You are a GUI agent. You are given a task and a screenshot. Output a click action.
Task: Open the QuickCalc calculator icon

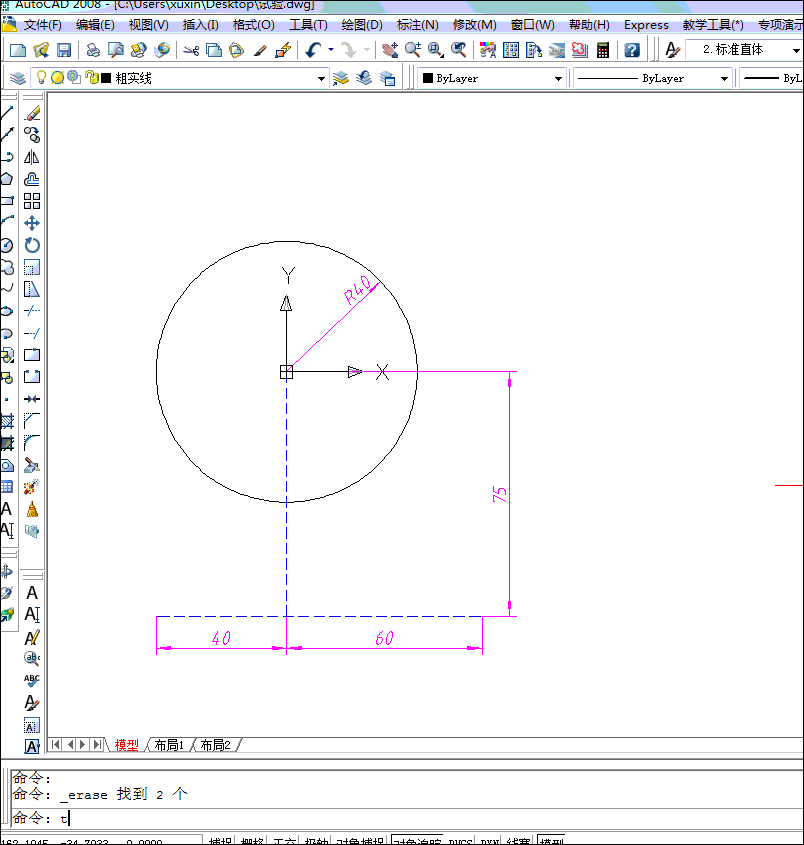tap(603, 50)
